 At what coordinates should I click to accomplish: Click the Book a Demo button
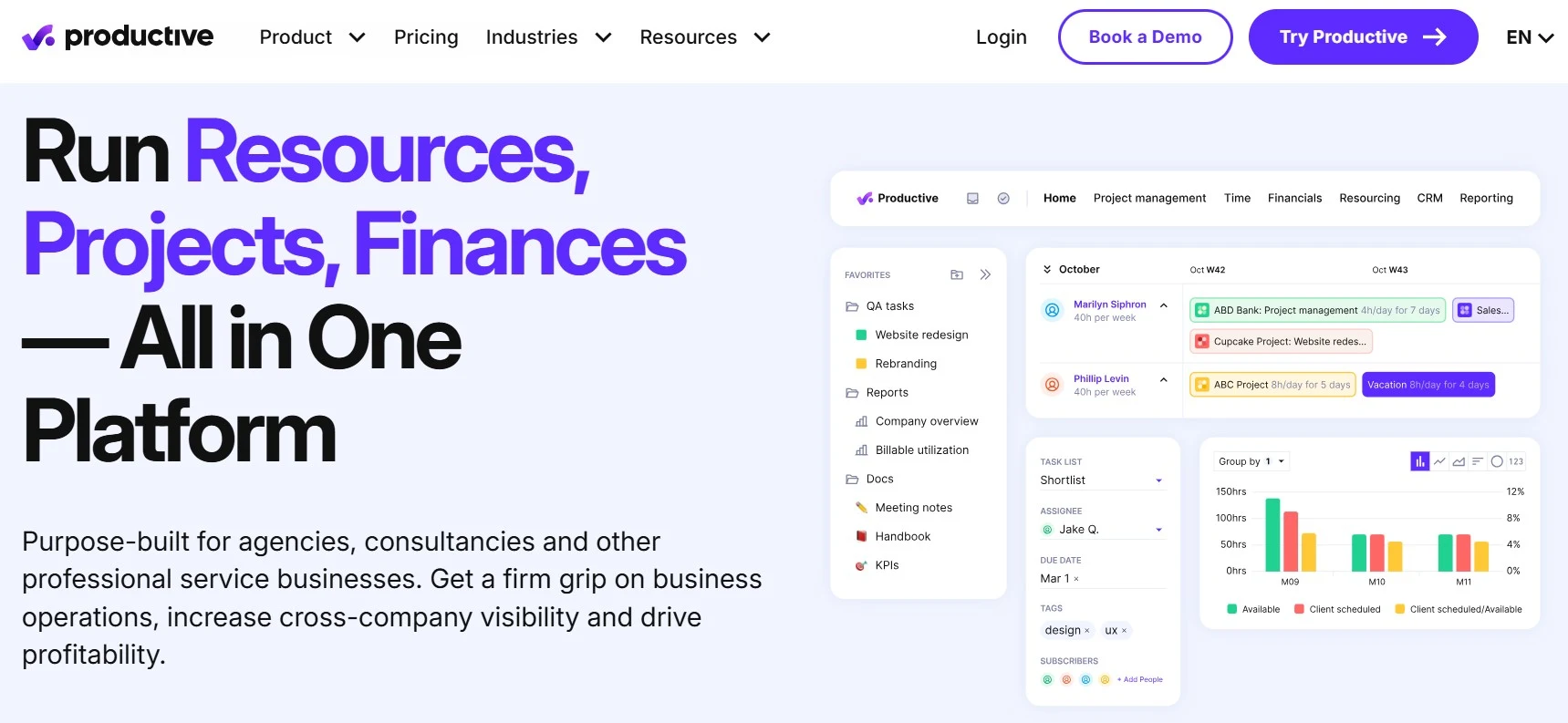click(x=1145, y=37)
